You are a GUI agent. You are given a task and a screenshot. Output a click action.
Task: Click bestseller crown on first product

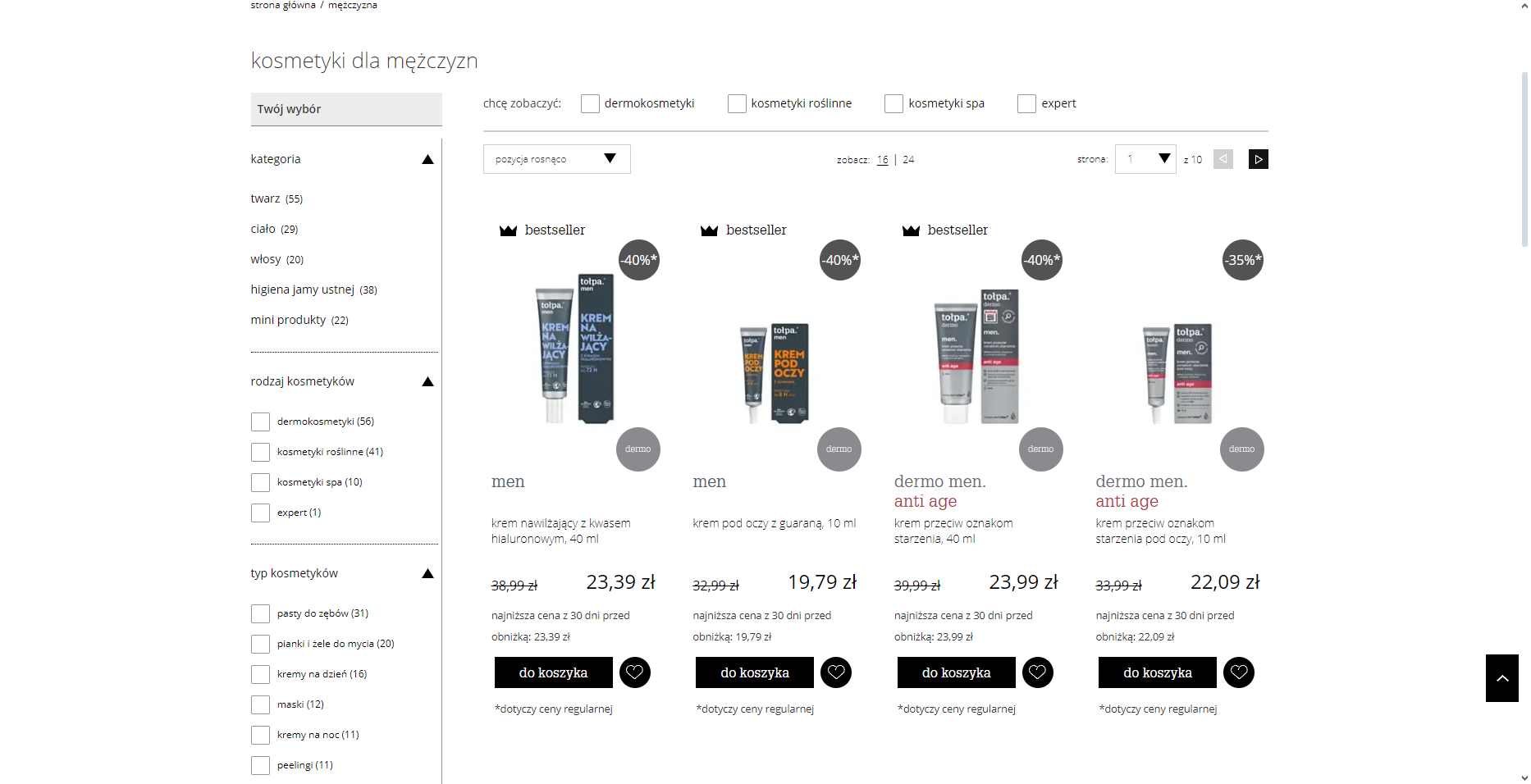(x=508, y=230)
